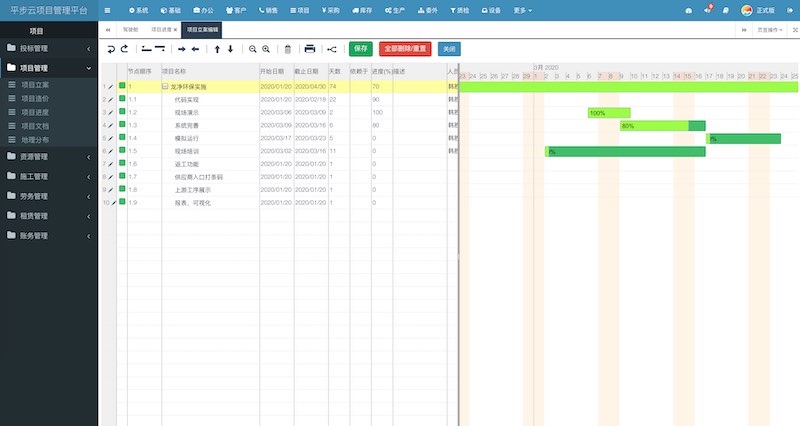800x426 pixels.
Task: Switch to the 驾驶舱 tab
Action: pyautogui.click(x=130, y=30)
